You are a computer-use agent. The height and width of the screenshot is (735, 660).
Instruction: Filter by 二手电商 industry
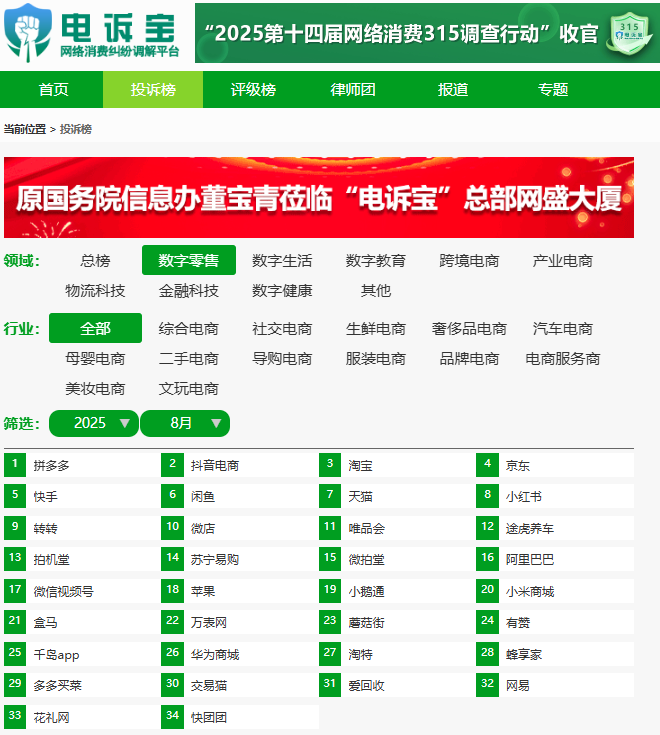188,359
